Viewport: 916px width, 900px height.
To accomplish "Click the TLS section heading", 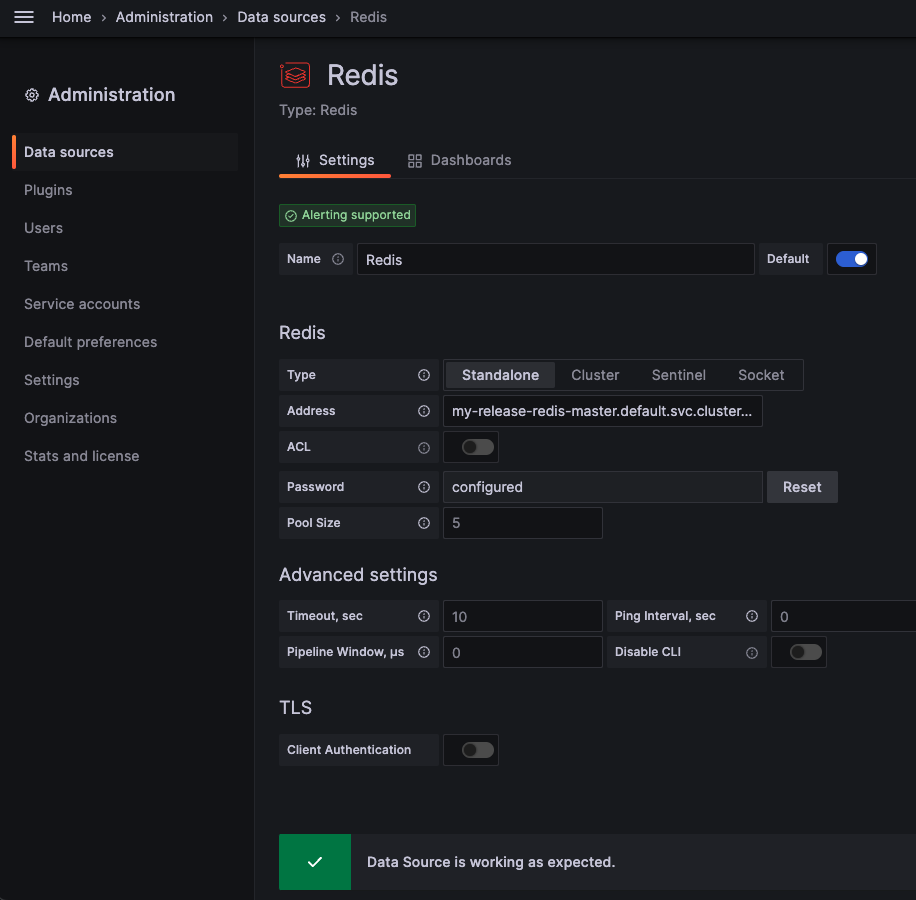I will pyautogui.click(x=295, y=707).
